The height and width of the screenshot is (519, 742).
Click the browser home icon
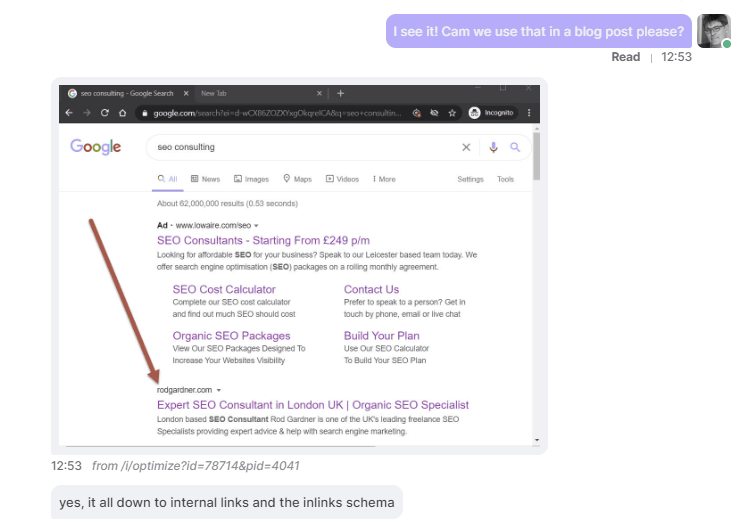(123, 113)
